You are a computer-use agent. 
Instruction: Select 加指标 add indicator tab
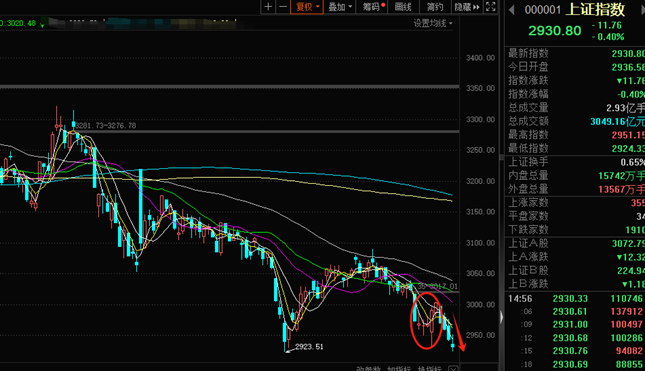point(399,369)
